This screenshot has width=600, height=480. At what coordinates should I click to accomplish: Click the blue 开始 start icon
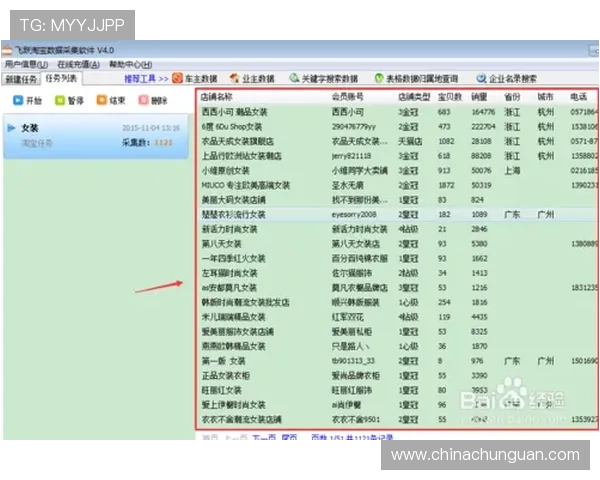click(x=18, y=100)
